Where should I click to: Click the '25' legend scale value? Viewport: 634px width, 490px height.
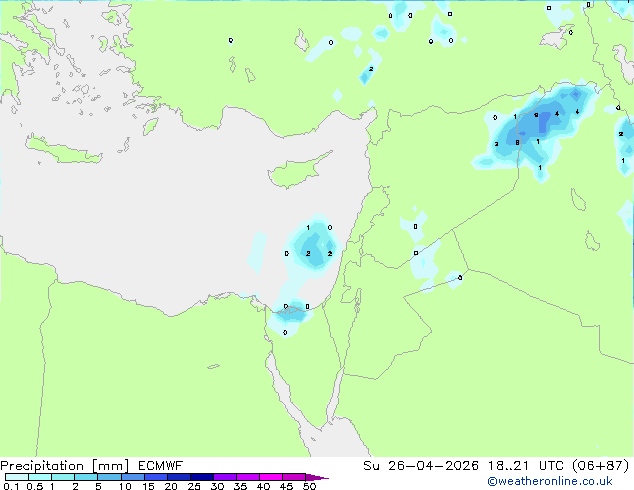coord(194,486)
